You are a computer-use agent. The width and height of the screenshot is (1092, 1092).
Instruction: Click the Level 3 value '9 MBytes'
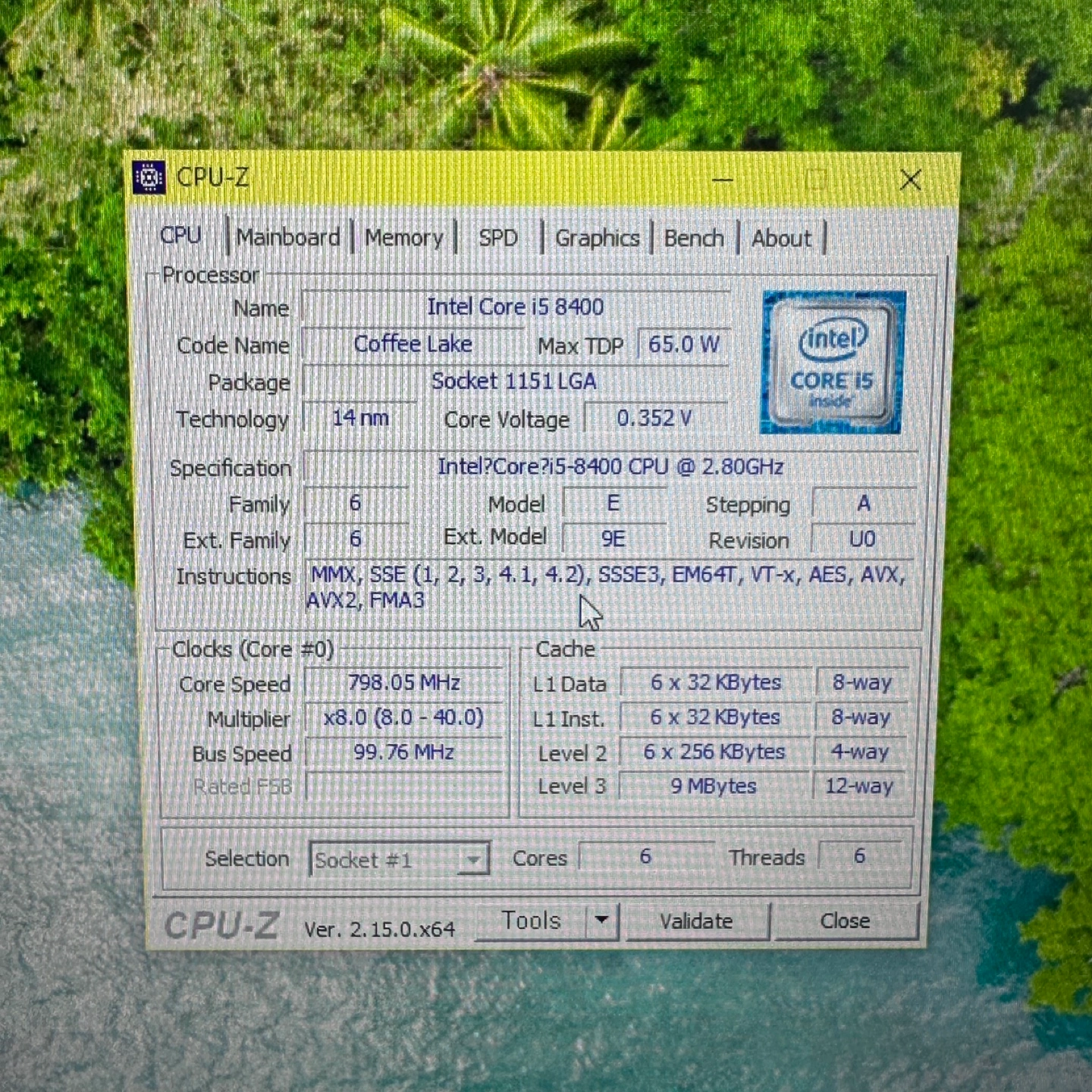point(714,786)
